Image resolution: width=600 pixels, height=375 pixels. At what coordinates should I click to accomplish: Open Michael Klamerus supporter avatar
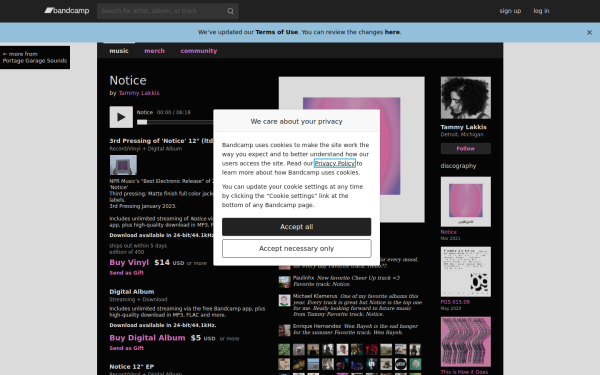(284, 300)
